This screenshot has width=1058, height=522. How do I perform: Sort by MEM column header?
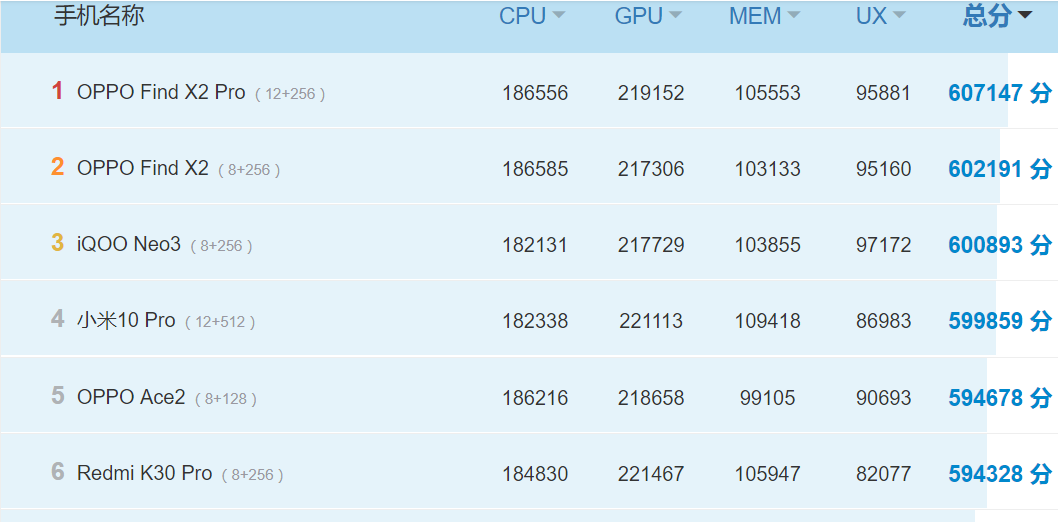point(764,16)
